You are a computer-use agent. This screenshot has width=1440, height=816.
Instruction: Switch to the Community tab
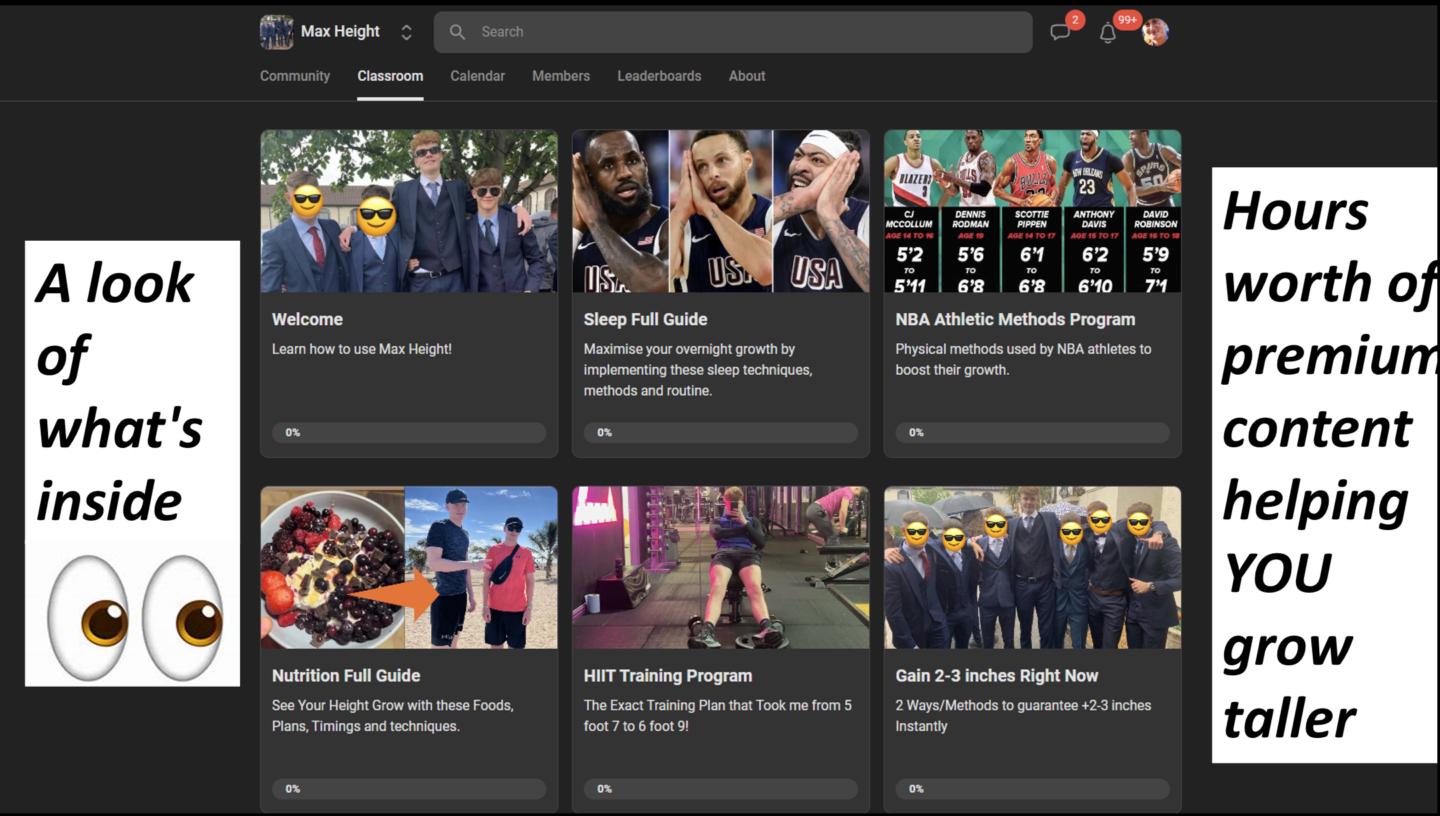(295, 76)
